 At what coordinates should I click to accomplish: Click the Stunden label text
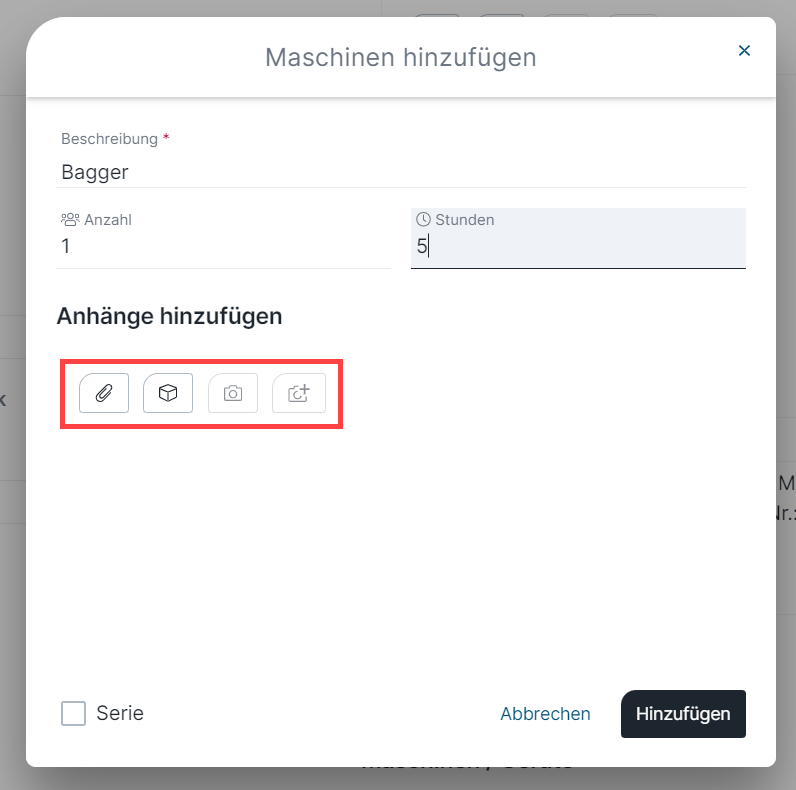coord(465,220)
